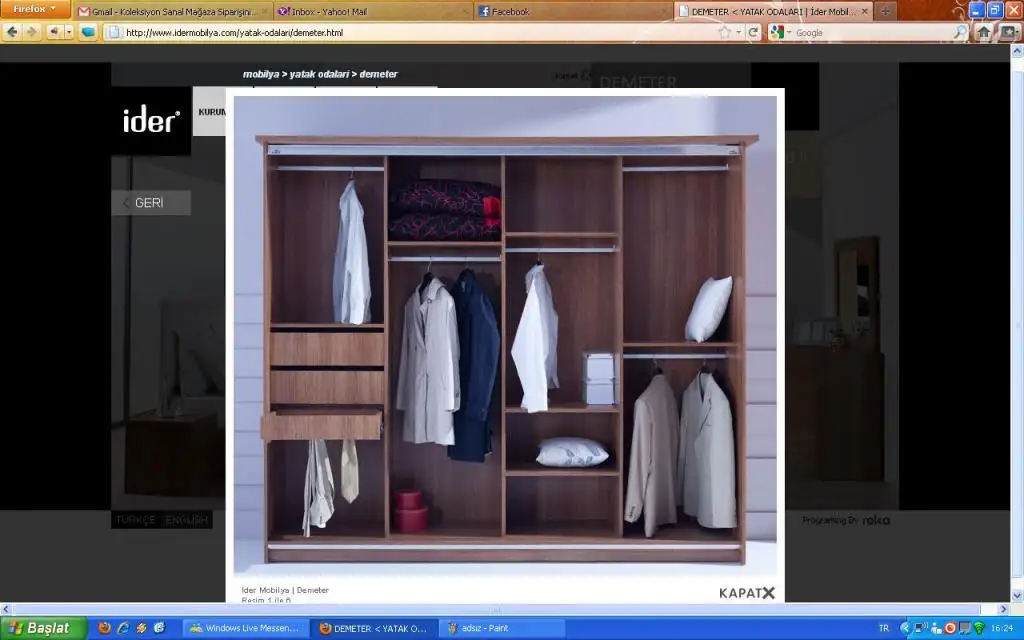Close the image popup with KAPAT X
This screenshot has width=1024, height=640.
pyautogui.click(x=747, y=592)
